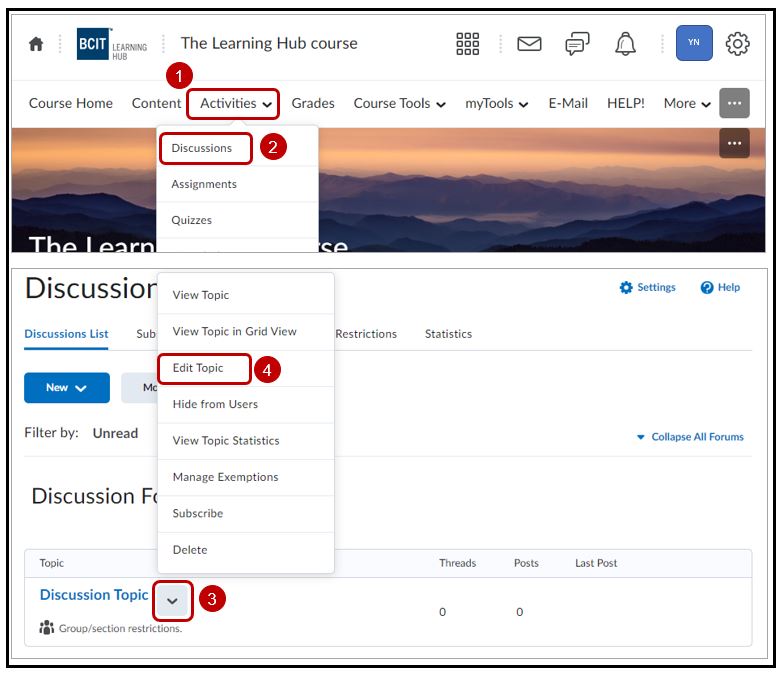The image size is (784, 673).
Task: Choose Edit Topic in the context menu
Action: [x=198, y=368]
